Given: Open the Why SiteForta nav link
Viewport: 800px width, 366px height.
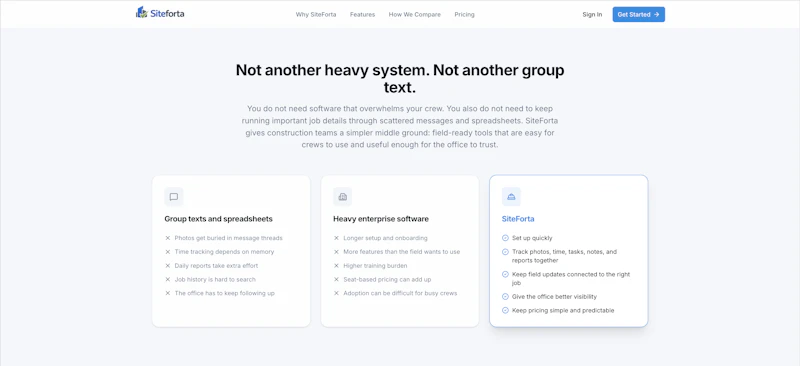Looking at the screenshot, I should point(316,15).
